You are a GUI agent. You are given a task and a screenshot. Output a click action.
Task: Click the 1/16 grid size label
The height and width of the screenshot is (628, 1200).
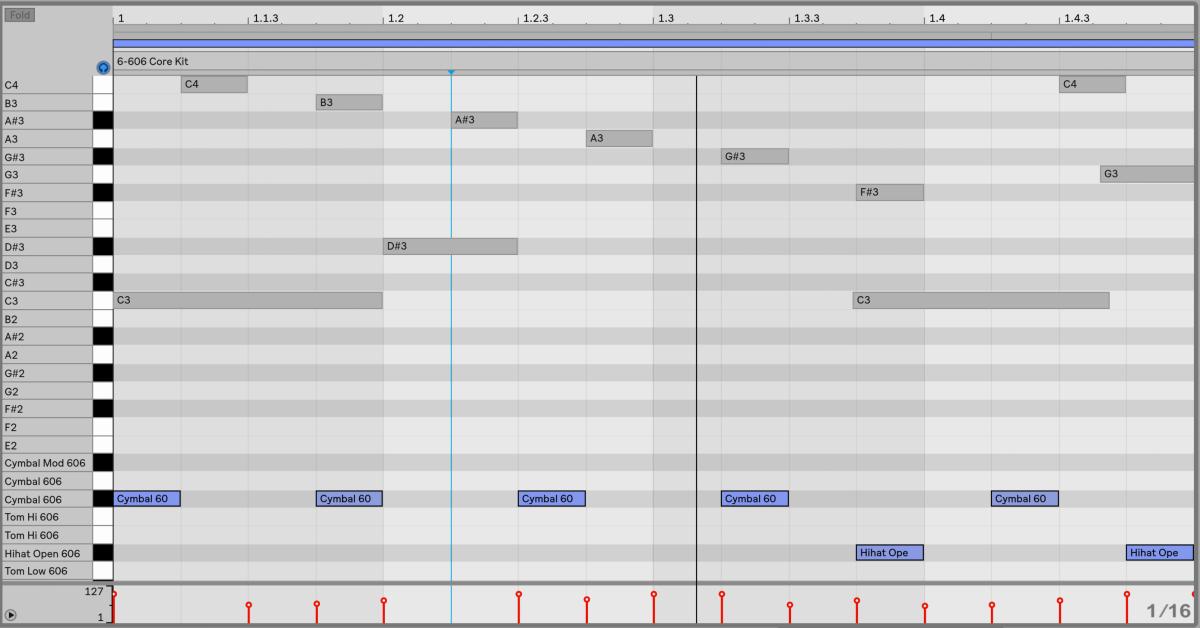1169,610
